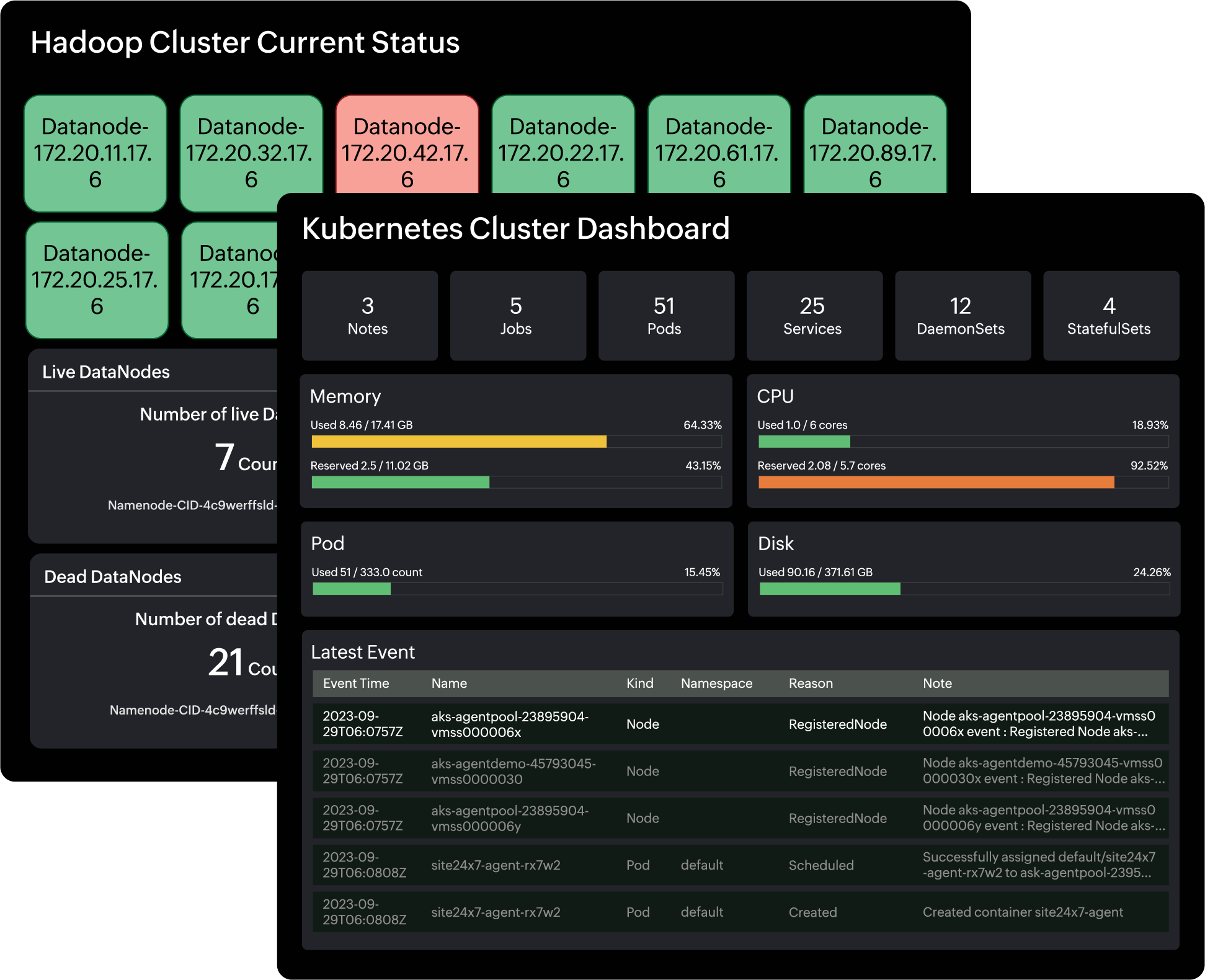Screen dimensions: 1205x980
Task: Sort by Namespace column header
Action: (716, 683)
